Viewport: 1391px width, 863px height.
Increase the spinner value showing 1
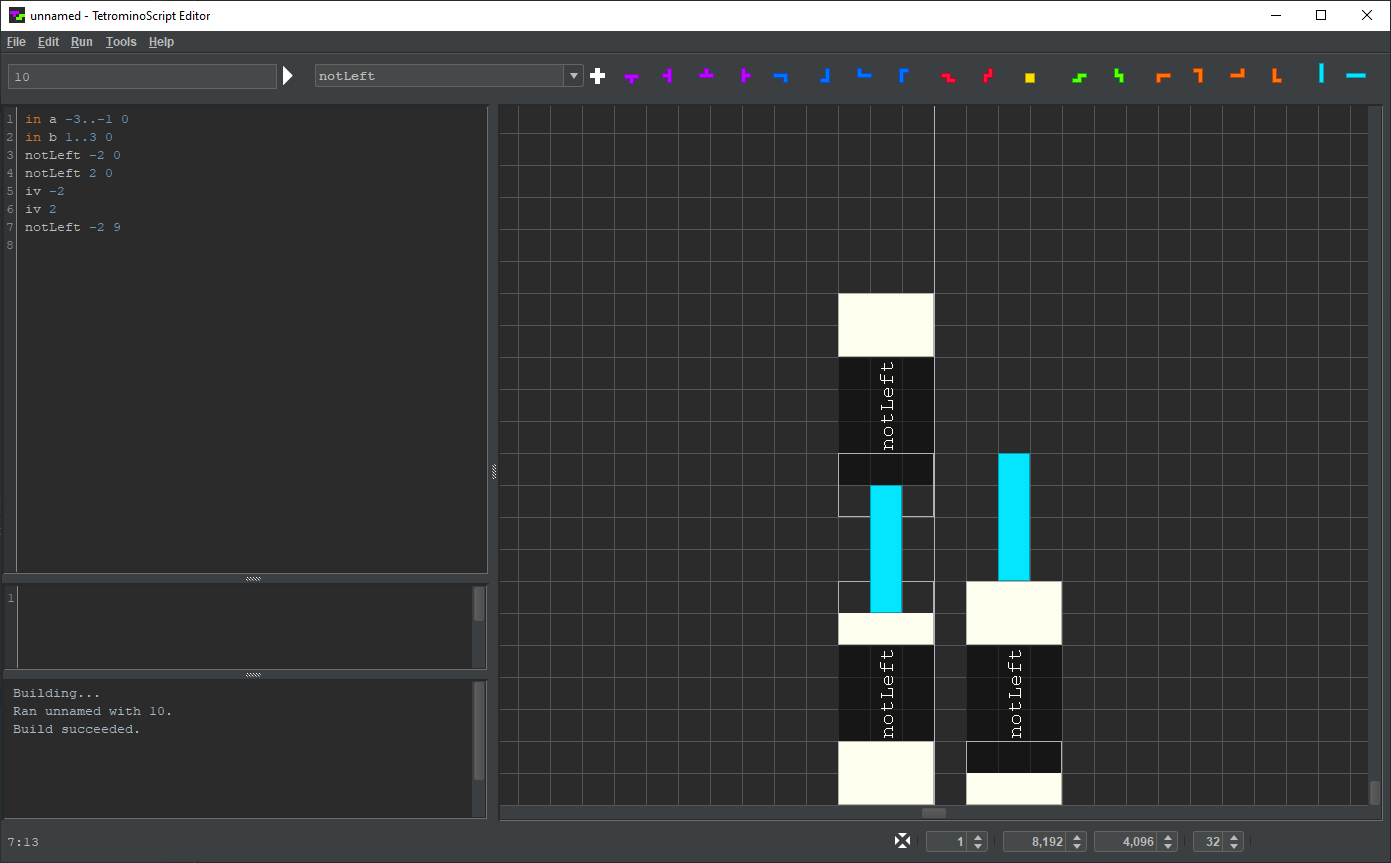pyautogui.click(x=979, y=837)
